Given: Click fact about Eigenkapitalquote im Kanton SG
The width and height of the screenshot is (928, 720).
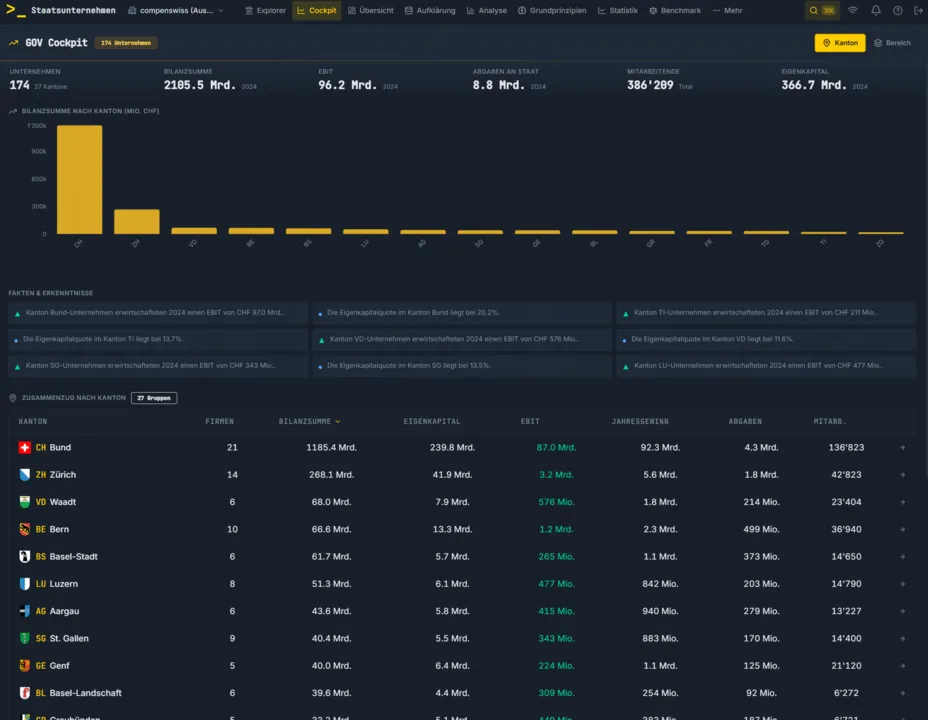Looking at the screenshot, I should click(x=462, y=366).
